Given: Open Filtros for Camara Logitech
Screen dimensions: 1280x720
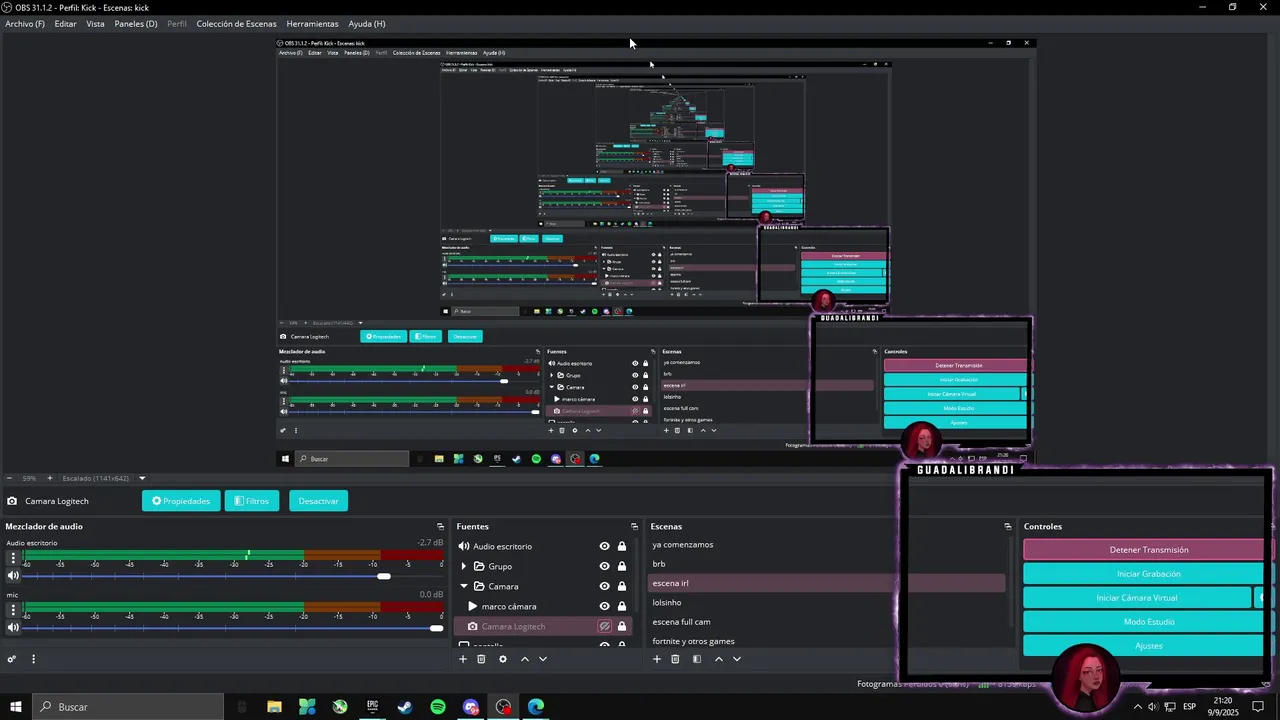Looking at the screenshot, I should [x=252, y=501].
